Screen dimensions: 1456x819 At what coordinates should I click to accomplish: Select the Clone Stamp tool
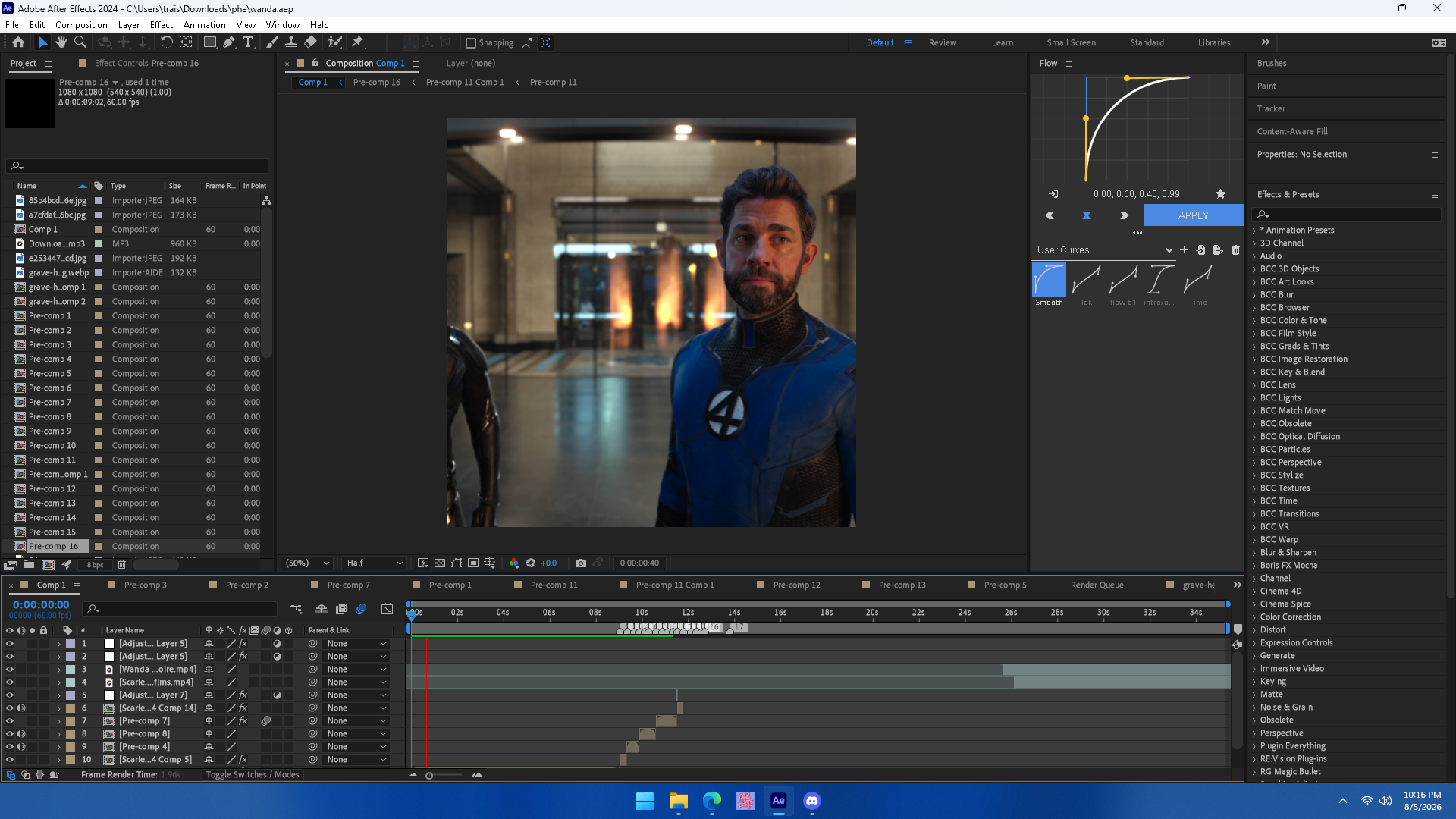291,42
